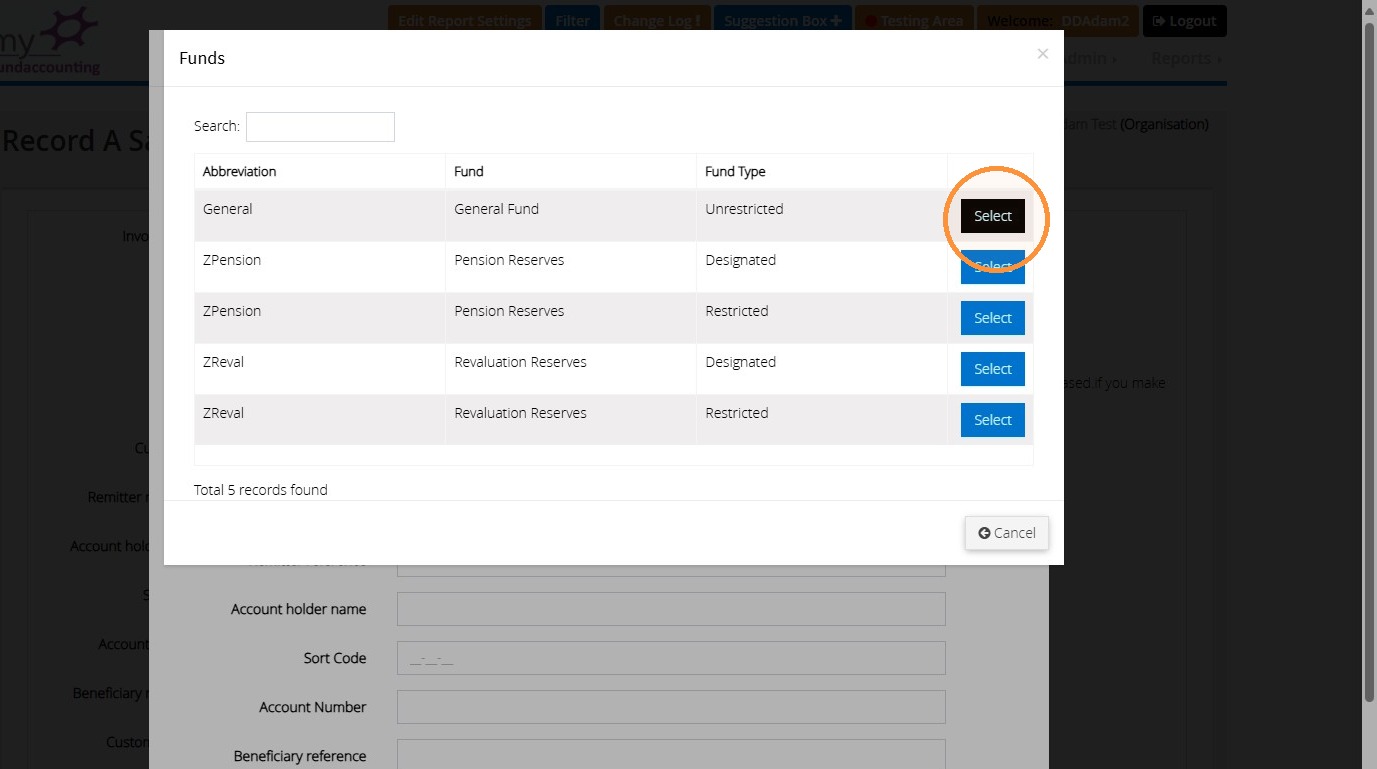1377x769 pixels.
Task: Select the Pension Reserves Restricted fund
Action: tap(993, 318)
